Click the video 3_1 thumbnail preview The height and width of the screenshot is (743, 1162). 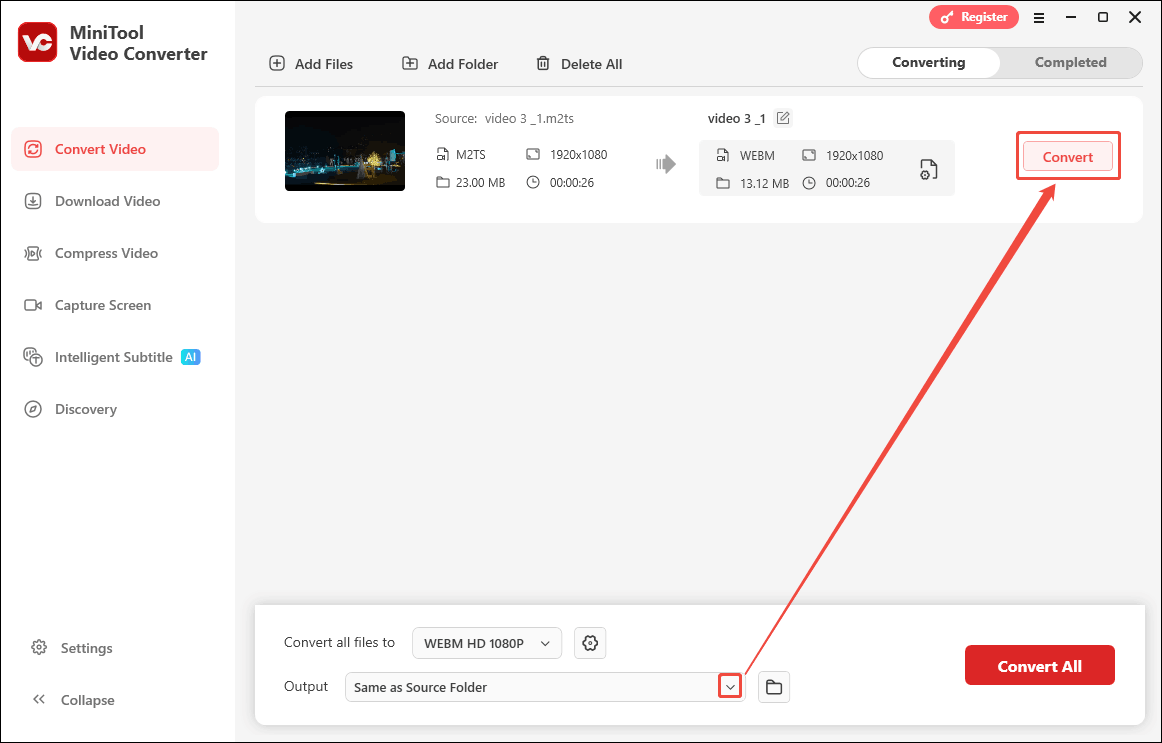344,151
